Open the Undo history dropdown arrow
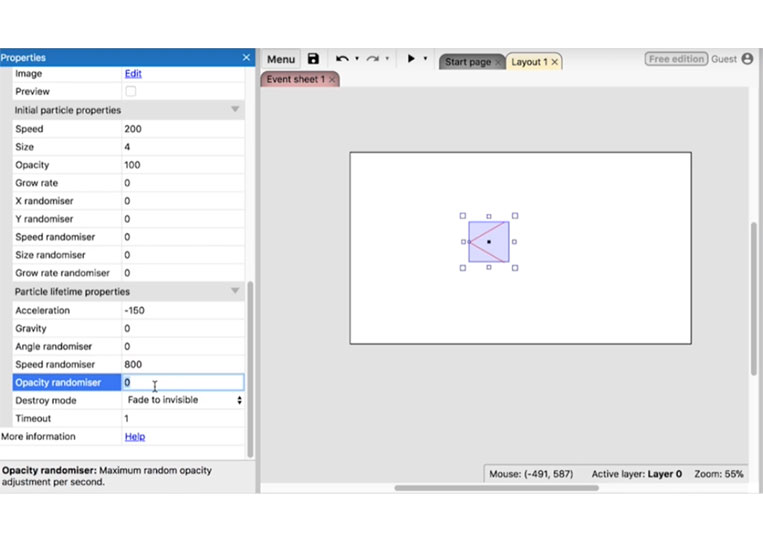Viewport: 763px width, 541px height. tap(357, 59)
